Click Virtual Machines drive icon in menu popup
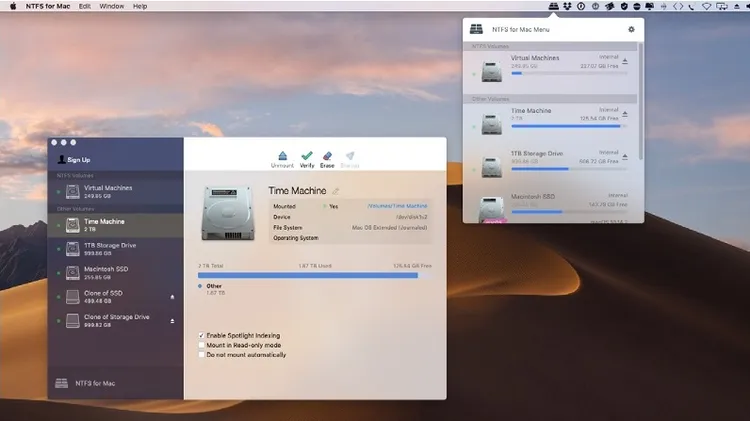Image resolution: width=750 pixels, height=421 pixels. point(491,71)
